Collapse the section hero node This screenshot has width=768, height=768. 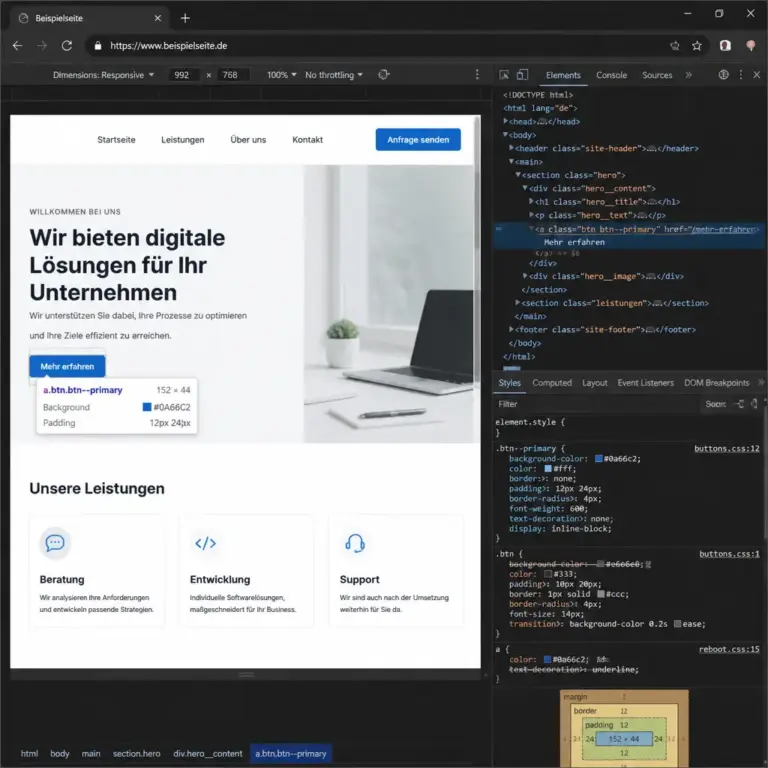tap(518, 175)
